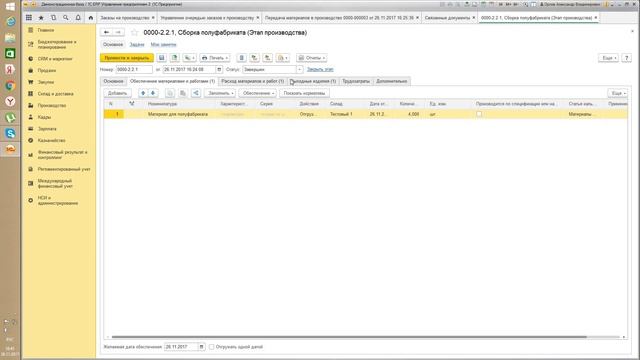Toggle specification checkbox in row 1
Viewport: 640px width, 360px height.
(x=479, y=114)
